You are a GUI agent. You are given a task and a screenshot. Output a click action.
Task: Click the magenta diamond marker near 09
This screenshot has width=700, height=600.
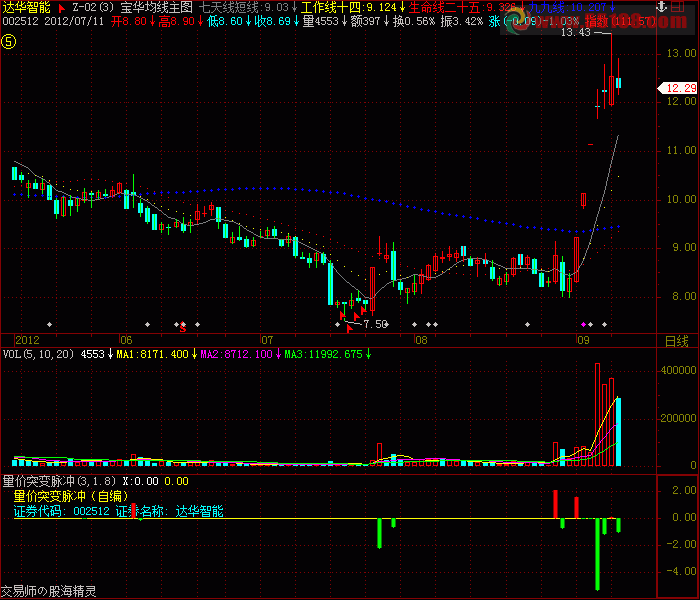[585, 324]
